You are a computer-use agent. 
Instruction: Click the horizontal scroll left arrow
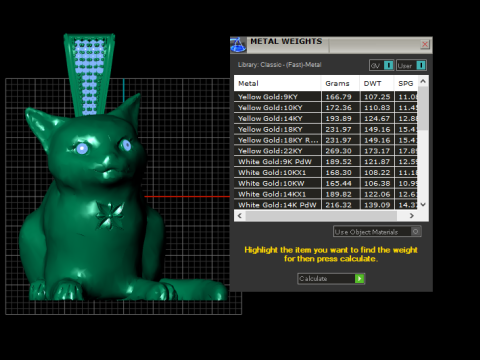[x=240, y=216]
